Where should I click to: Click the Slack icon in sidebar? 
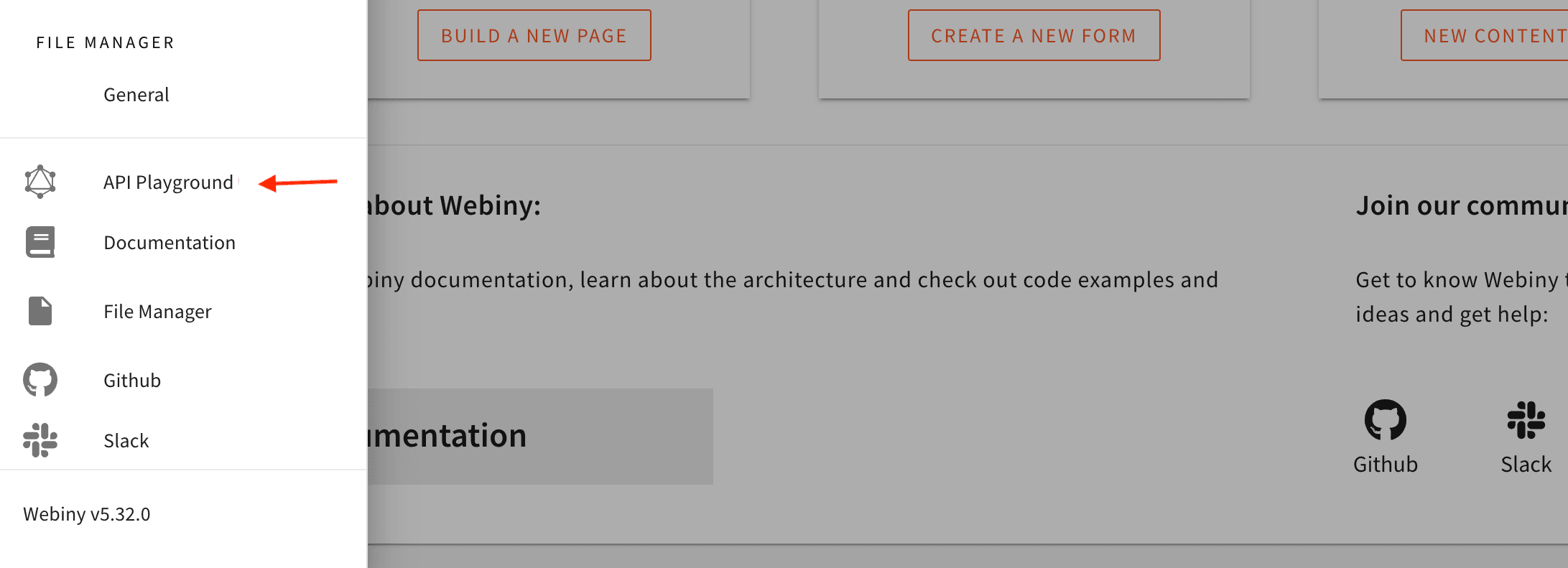pyautogui.click(x=40, y=440)
